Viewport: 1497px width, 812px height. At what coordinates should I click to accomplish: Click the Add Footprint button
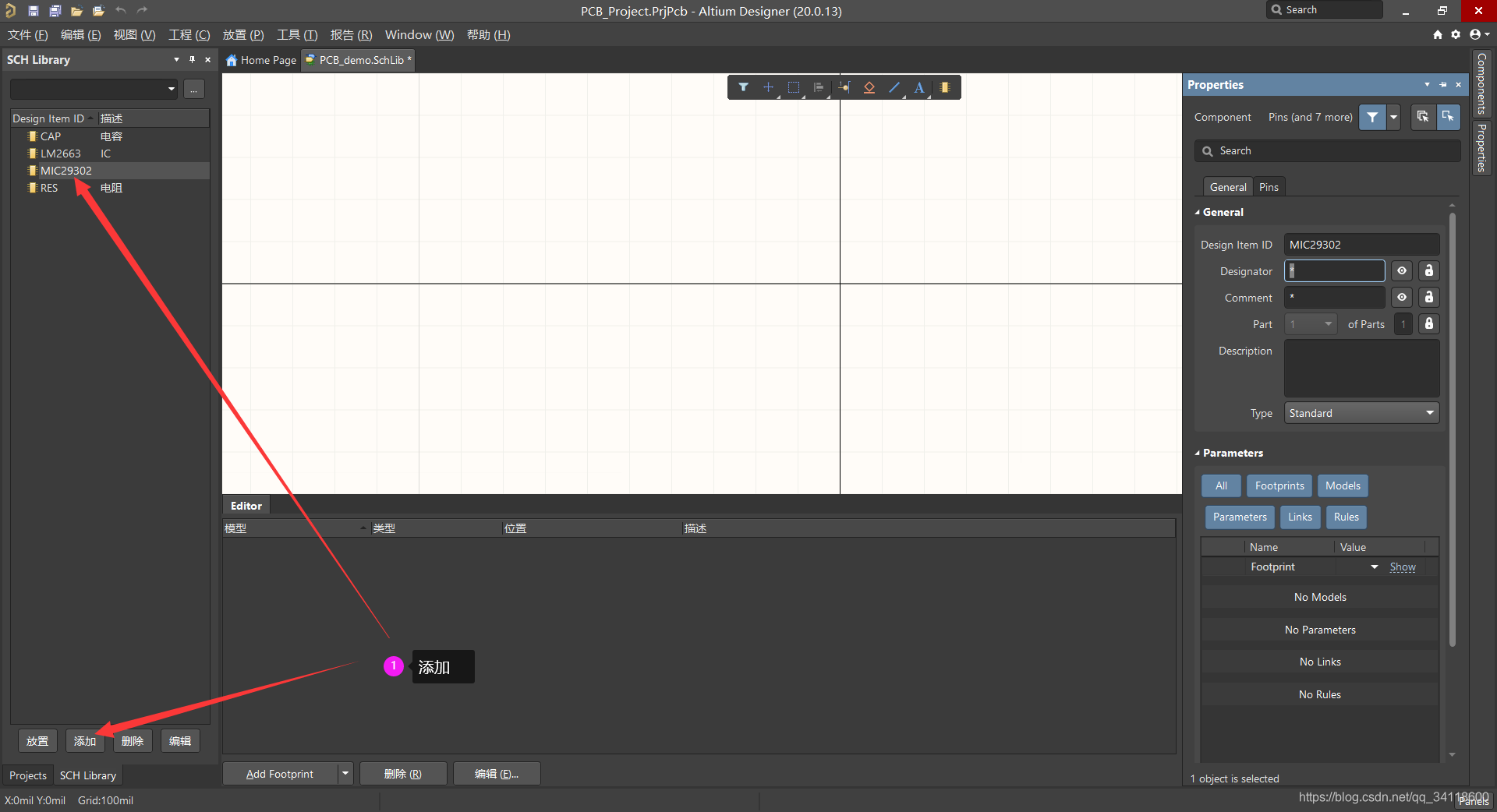280,774
